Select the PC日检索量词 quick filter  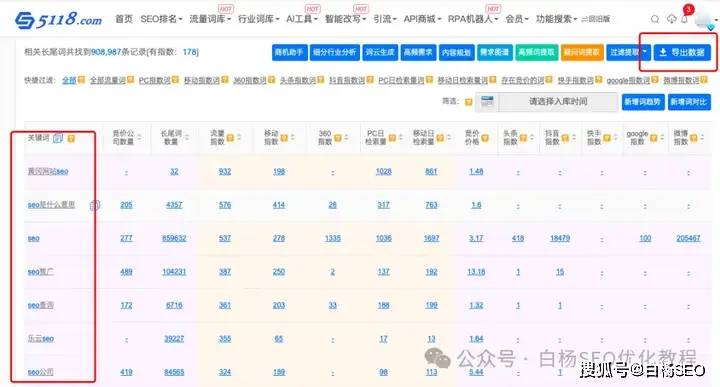pyautogui.click(x=401, y=80)
